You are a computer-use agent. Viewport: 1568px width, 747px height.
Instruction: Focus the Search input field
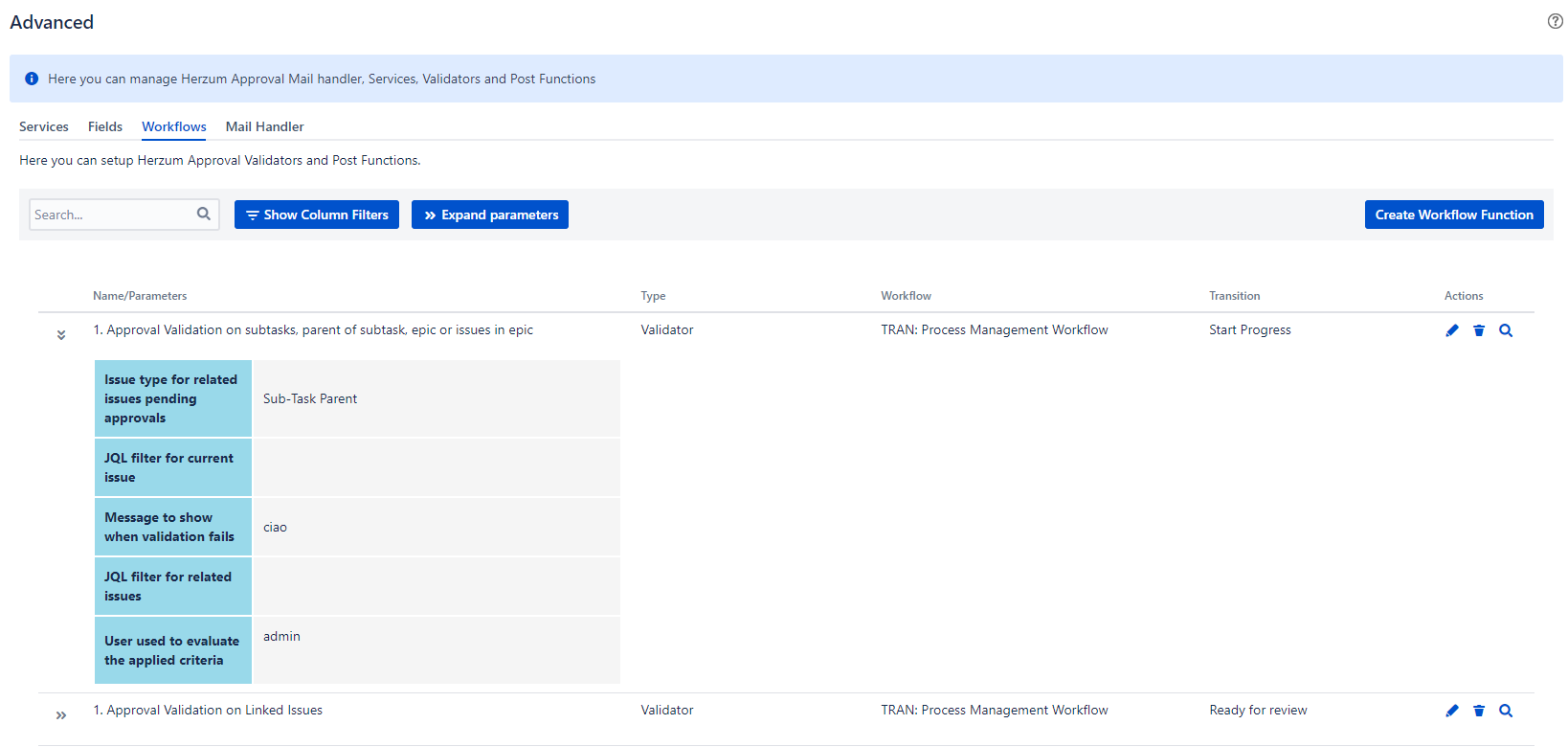111,215
